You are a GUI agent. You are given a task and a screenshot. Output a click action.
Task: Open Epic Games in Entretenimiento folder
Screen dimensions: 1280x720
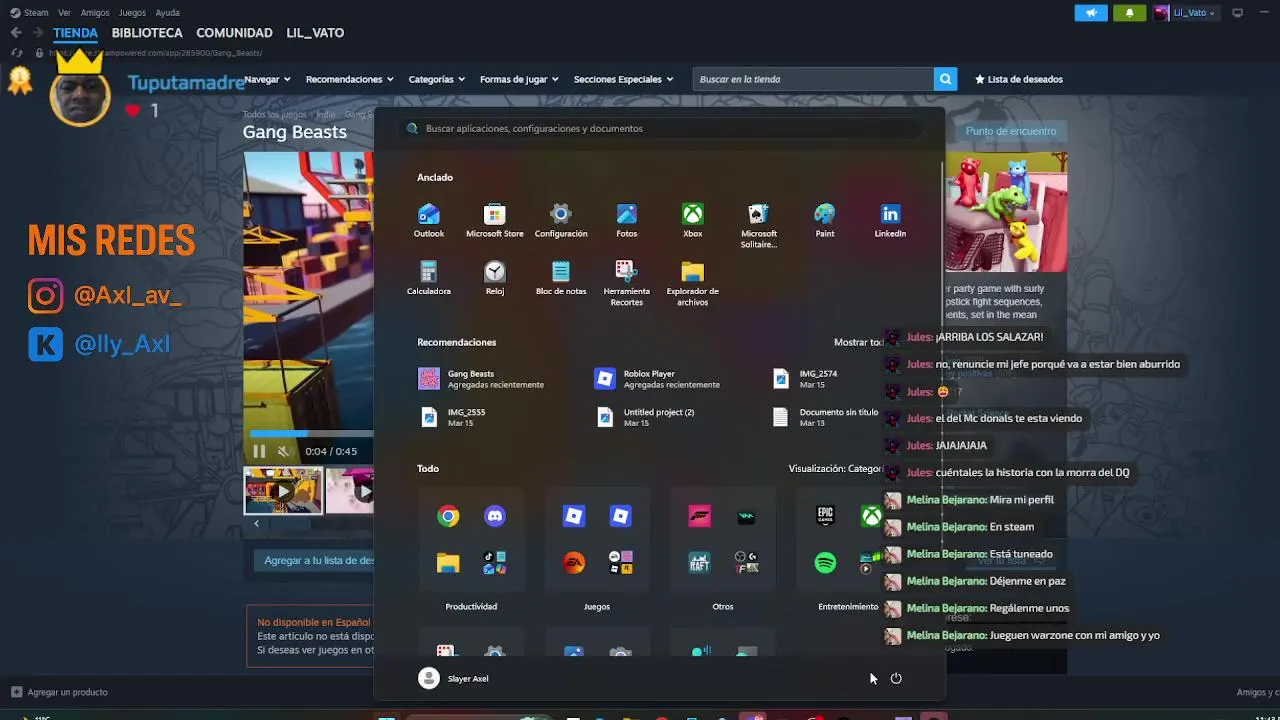[x=825, y=516]
